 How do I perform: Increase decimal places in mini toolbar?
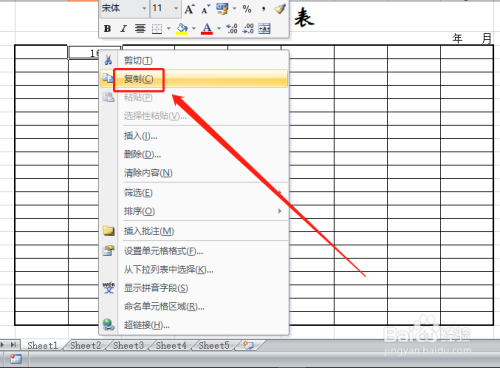(x=232, y=29)
